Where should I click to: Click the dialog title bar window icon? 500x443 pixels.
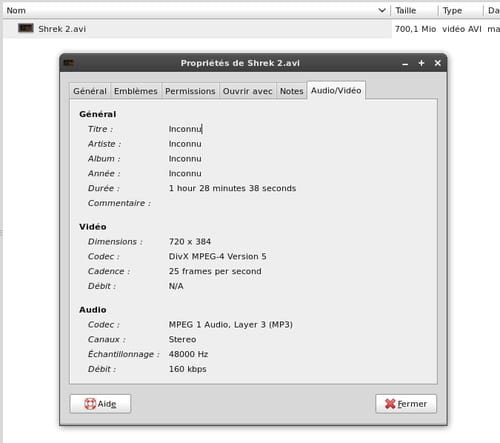69,63
